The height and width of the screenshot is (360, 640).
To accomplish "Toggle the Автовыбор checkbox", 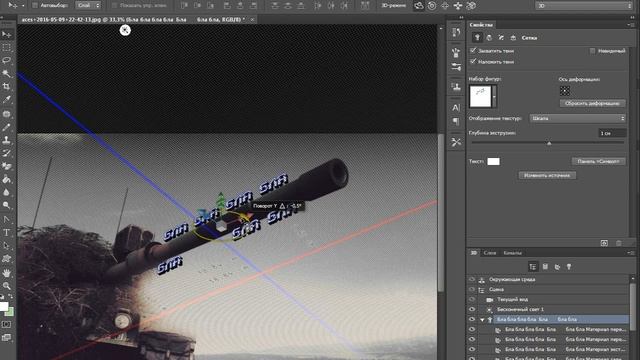I will pos(35,5).
